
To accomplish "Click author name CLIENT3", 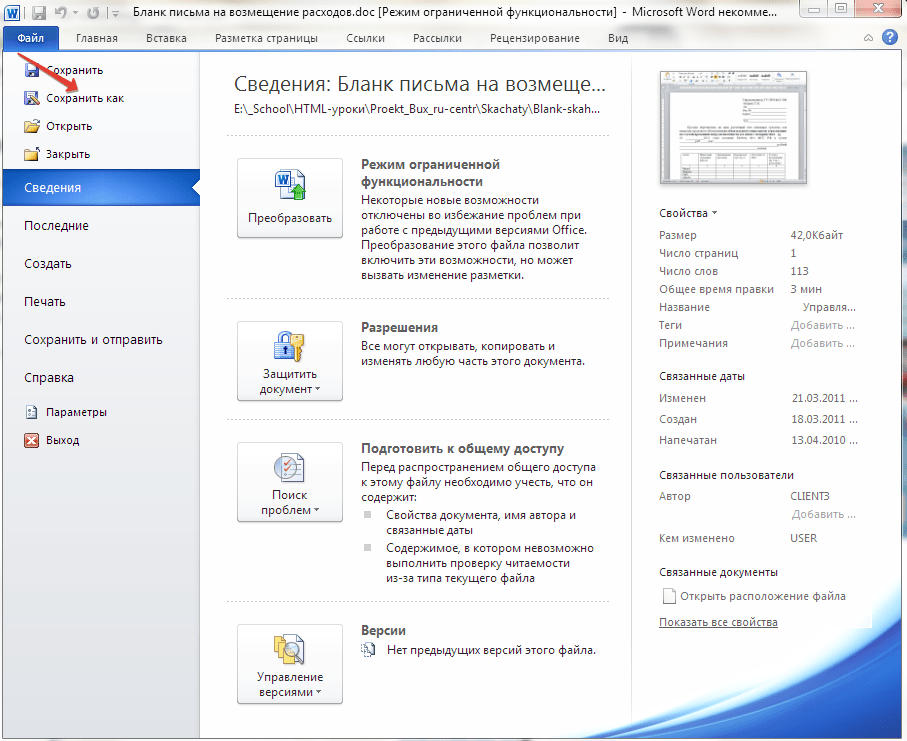I will pos(810,496).
